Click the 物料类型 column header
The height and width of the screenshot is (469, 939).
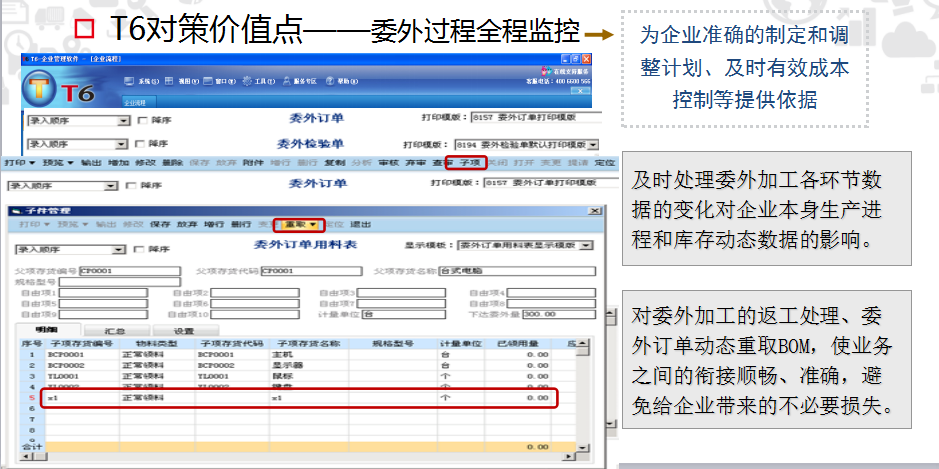point(157,344)
